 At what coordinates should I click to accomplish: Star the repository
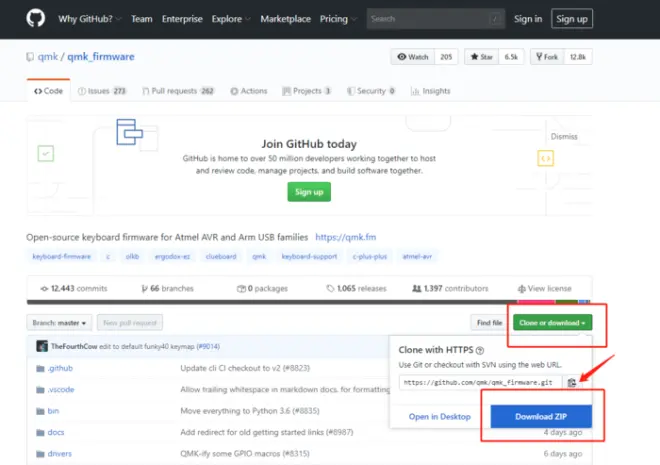click(482, 57)
